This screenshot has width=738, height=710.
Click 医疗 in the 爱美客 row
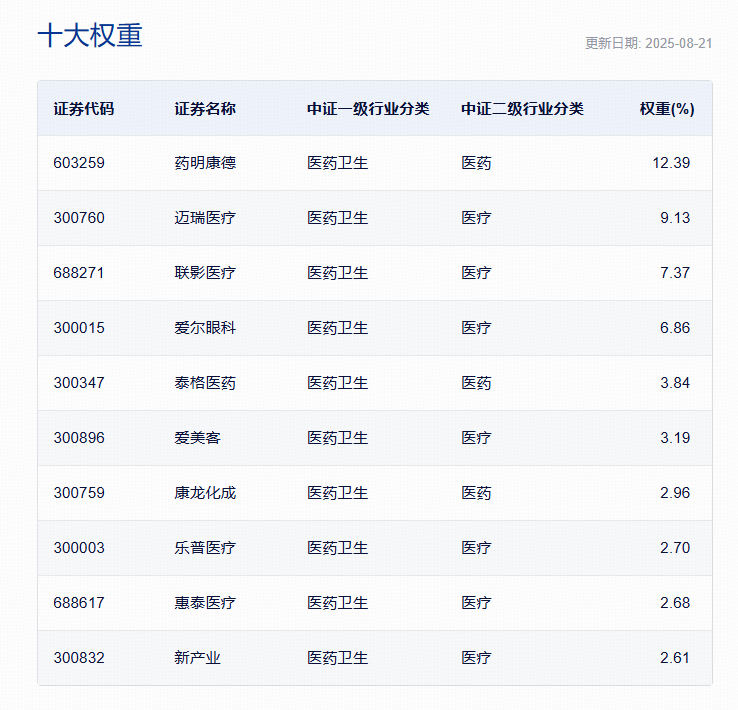476,438
